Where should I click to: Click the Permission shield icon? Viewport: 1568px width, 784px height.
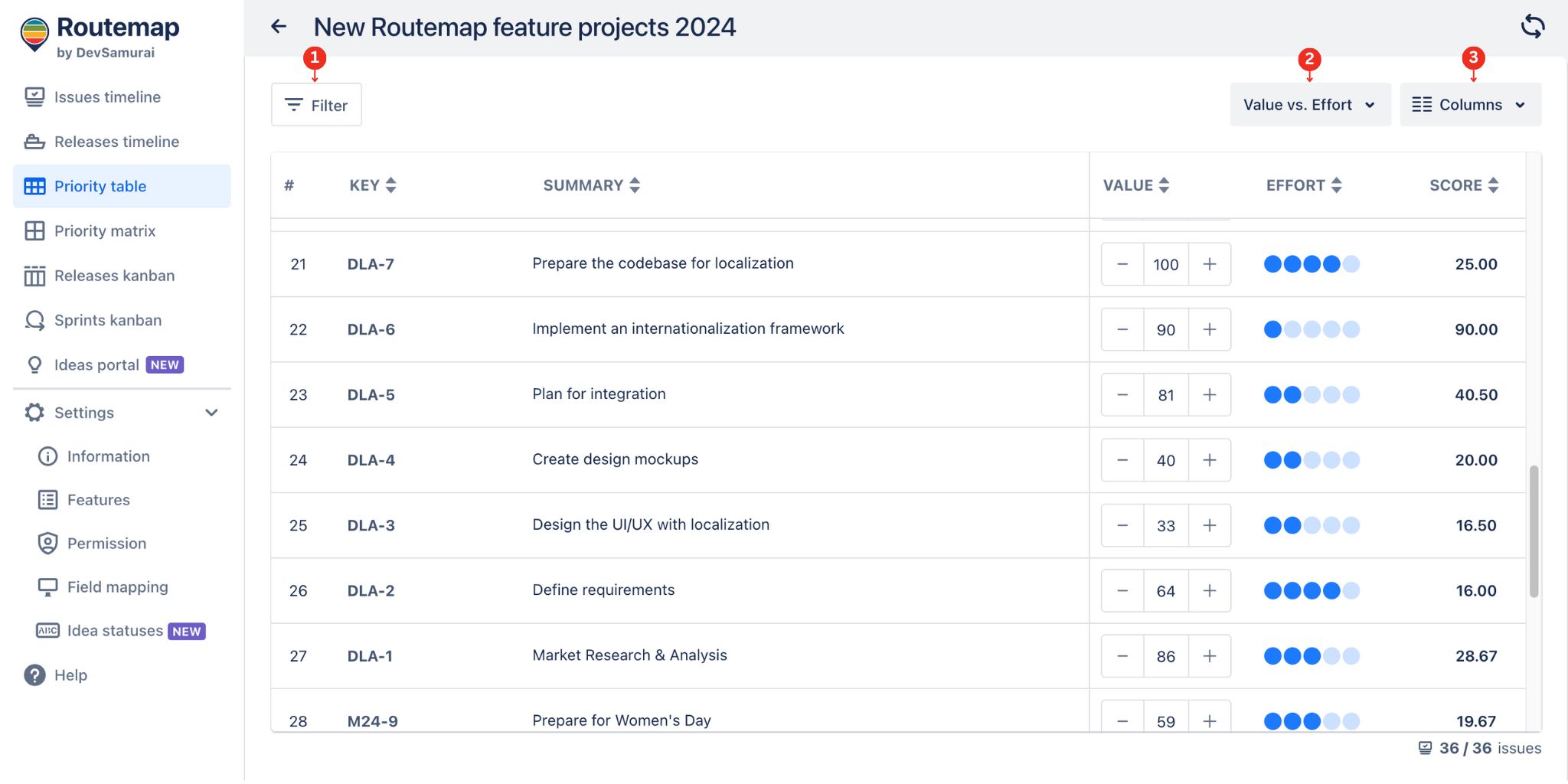pyautogui.click(x=47, y=544)
